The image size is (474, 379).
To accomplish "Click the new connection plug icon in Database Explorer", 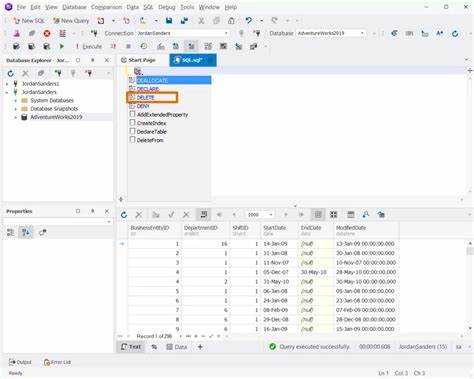I will coord(58,73).
